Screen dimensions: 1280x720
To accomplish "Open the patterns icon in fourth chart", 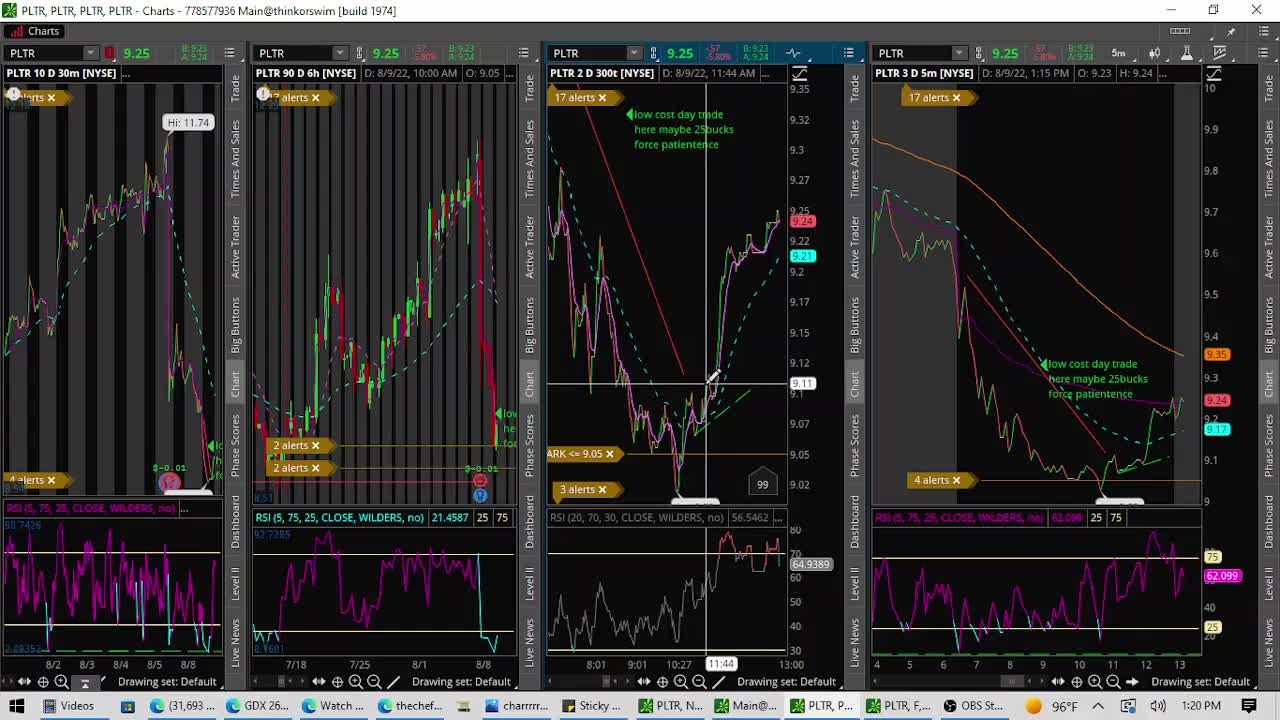I will [1220, 53].
